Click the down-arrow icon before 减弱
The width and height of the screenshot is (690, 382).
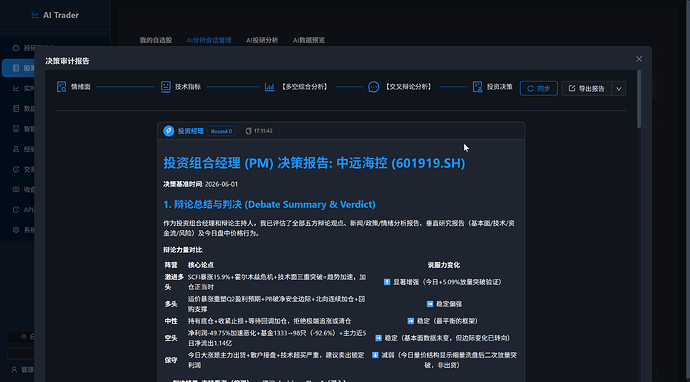click(375, 355)
